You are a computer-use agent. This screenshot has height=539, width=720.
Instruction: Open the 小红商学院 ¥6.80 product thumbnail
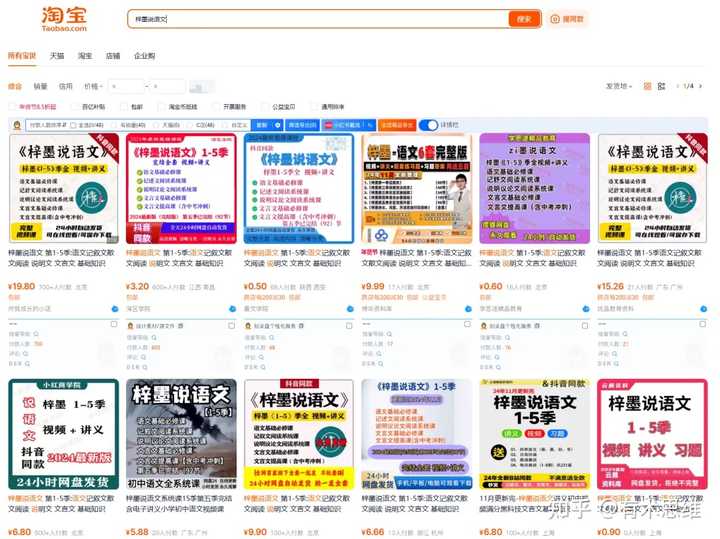pyautogui.click(x=64, y=434)
